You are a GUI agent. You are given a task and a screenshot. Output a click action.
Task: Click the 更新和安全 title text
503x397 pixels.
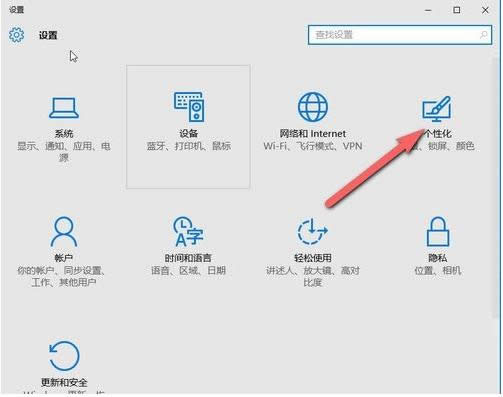click(64, 382)
